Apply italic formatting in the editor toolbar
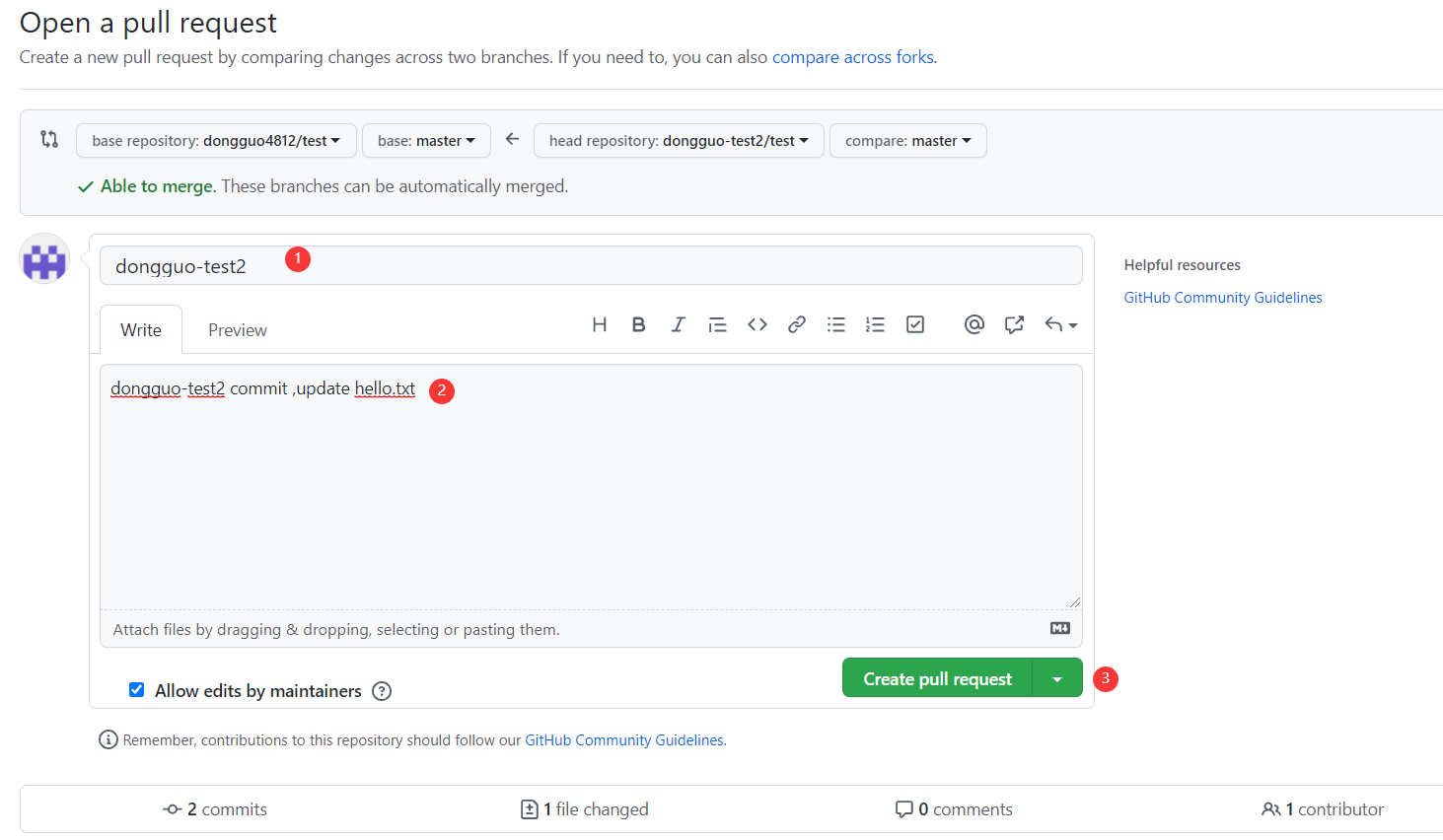 click(678, 324)
